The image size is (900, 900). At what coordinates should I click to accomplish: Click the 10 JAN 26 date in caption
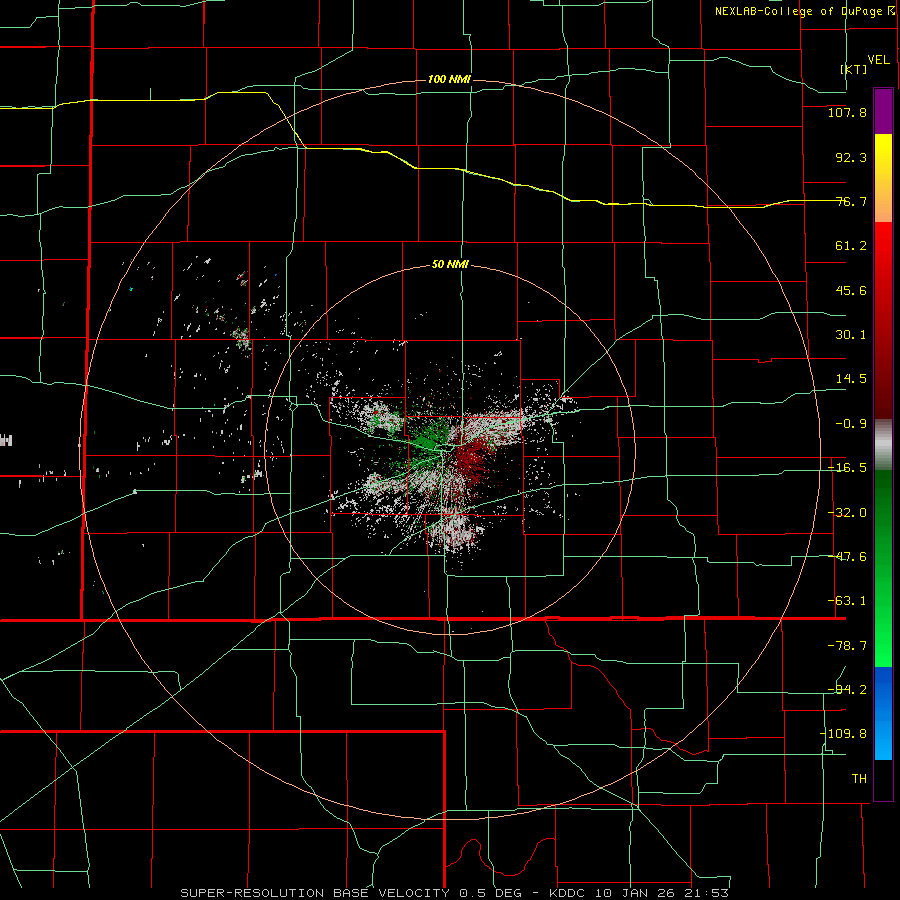click(636, 893)
